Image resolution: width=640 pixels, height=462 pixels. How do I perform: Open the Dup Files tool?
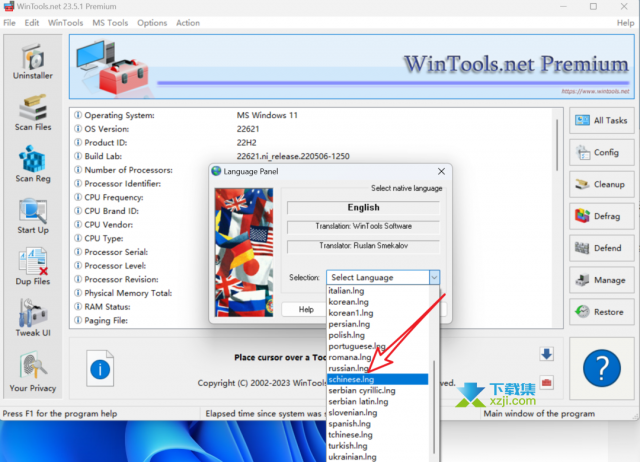pos(33,267)
